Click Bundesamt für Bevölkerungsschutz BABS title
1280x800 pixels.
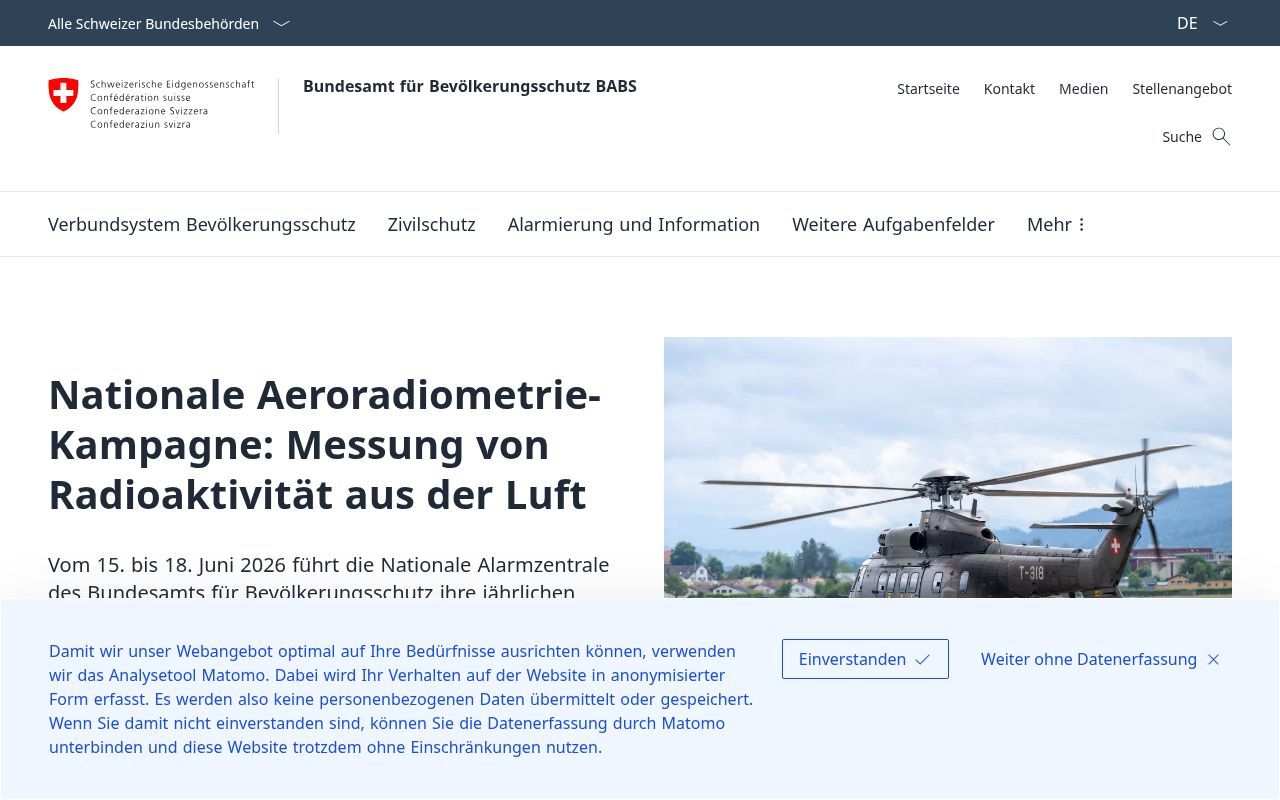(470, 86)
